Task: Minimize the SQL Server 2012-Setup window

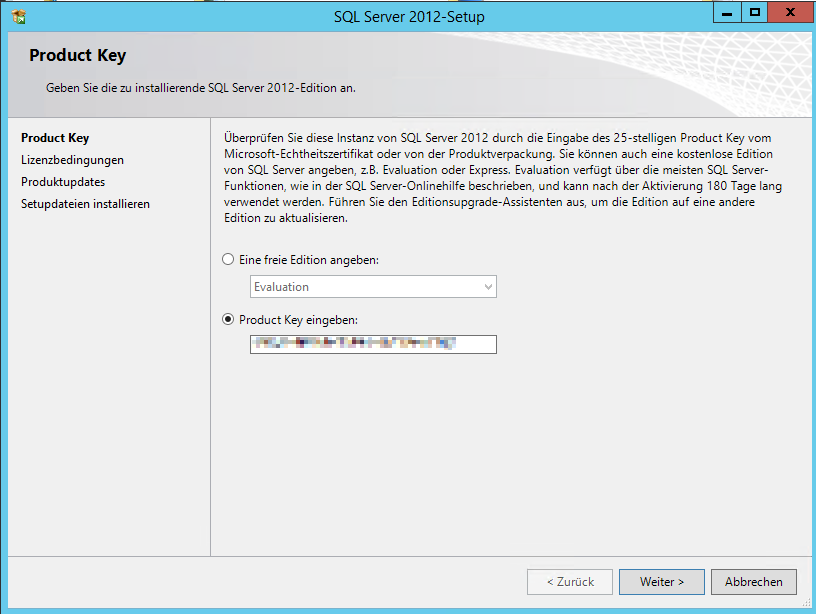Action: point(727,13)
